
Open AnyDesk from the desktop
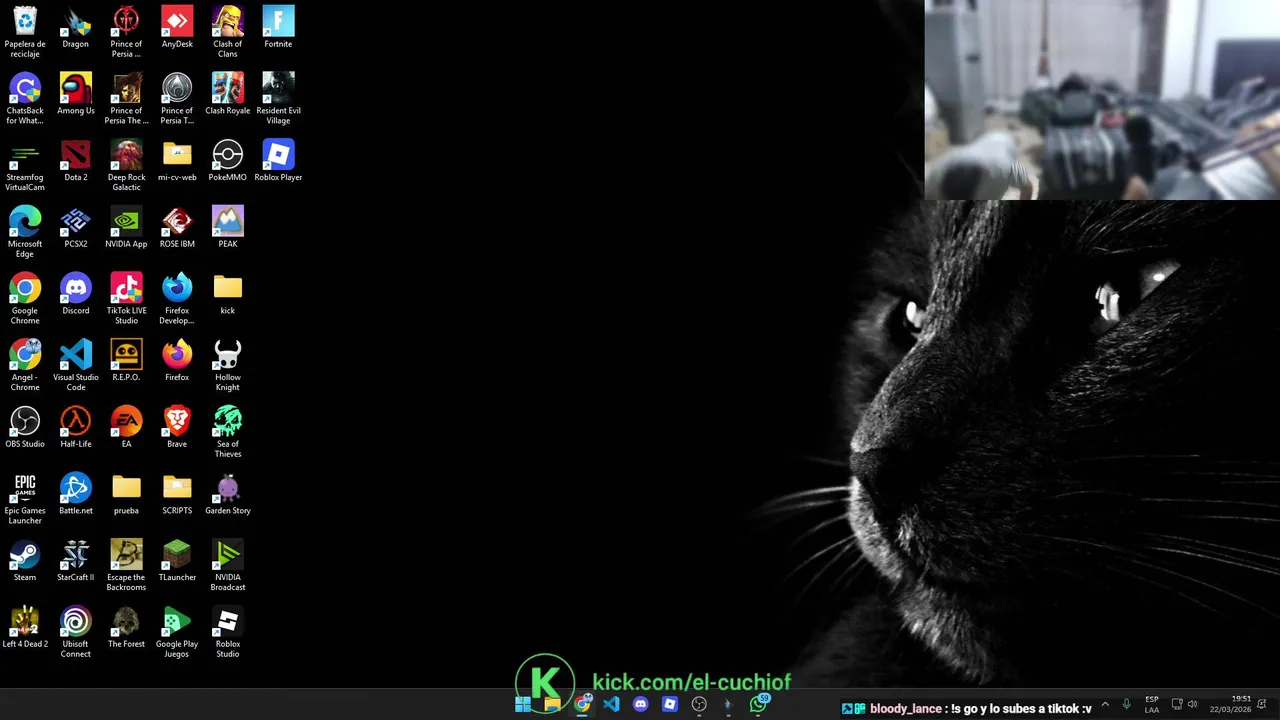[x=177, y=27]
